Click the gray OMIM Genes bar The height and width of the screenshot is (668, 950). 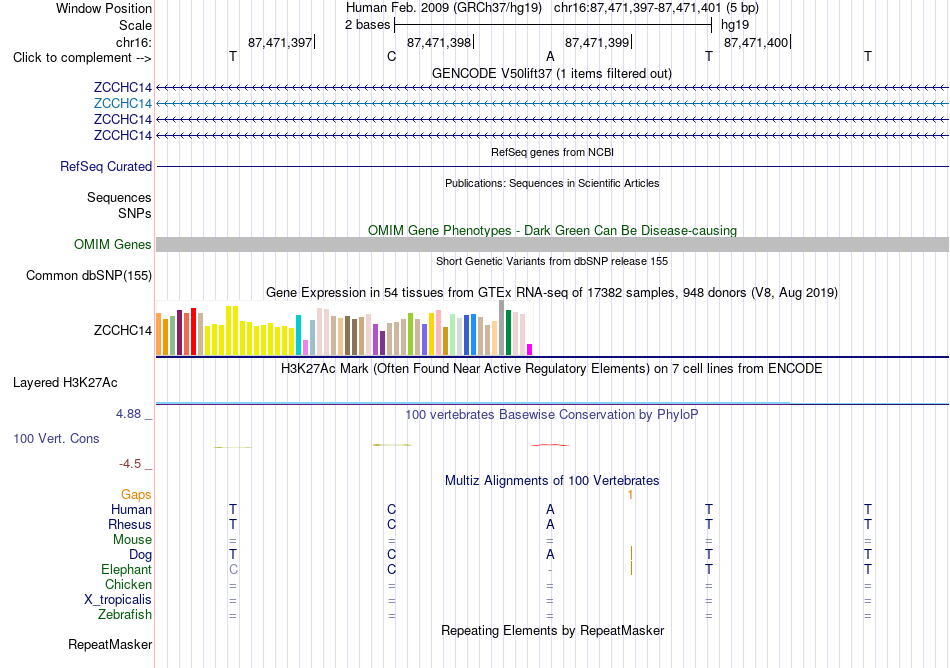[552, 245]
